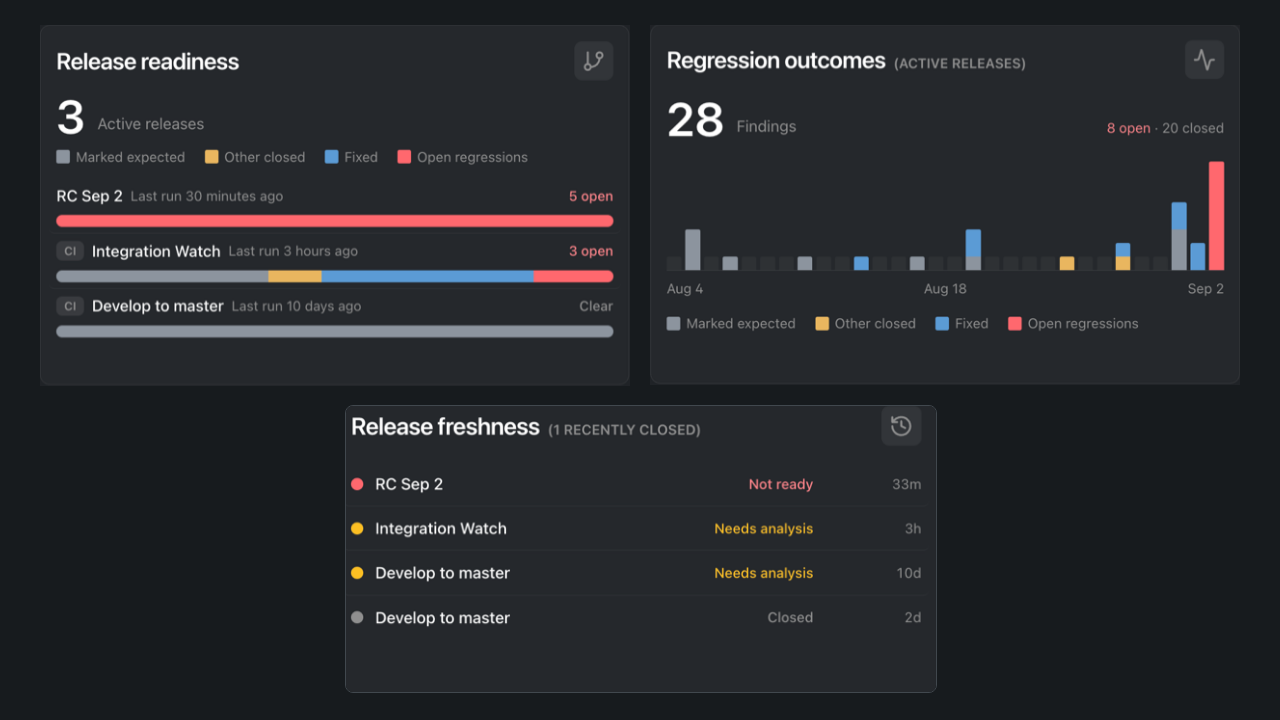This screenshot has width=1280, height=720.
Task: Click the tall gray bar near Aug 4
Action: 692,250
